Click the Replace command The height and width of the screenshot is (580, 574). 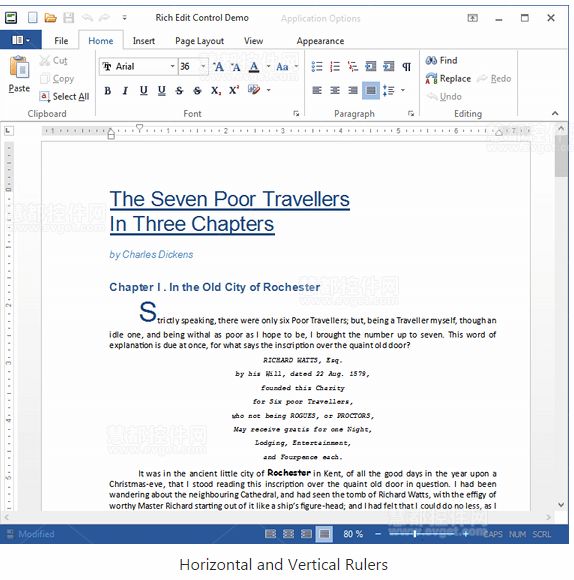(448, 78)
